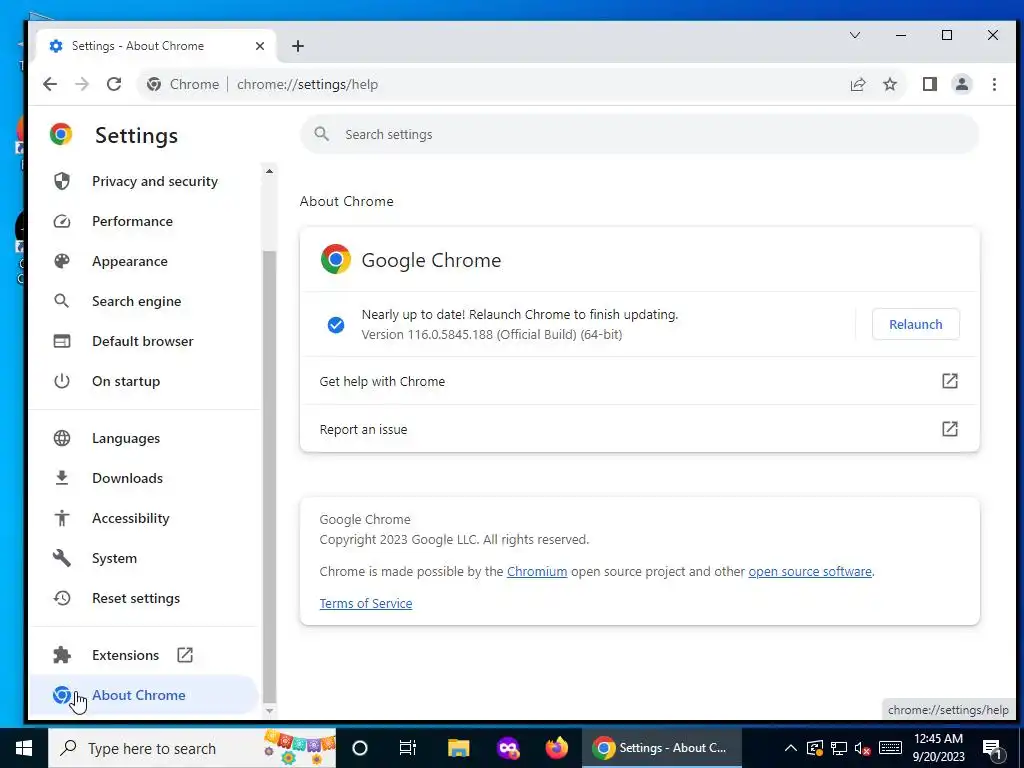Click the share this page icon

(857, 84)
